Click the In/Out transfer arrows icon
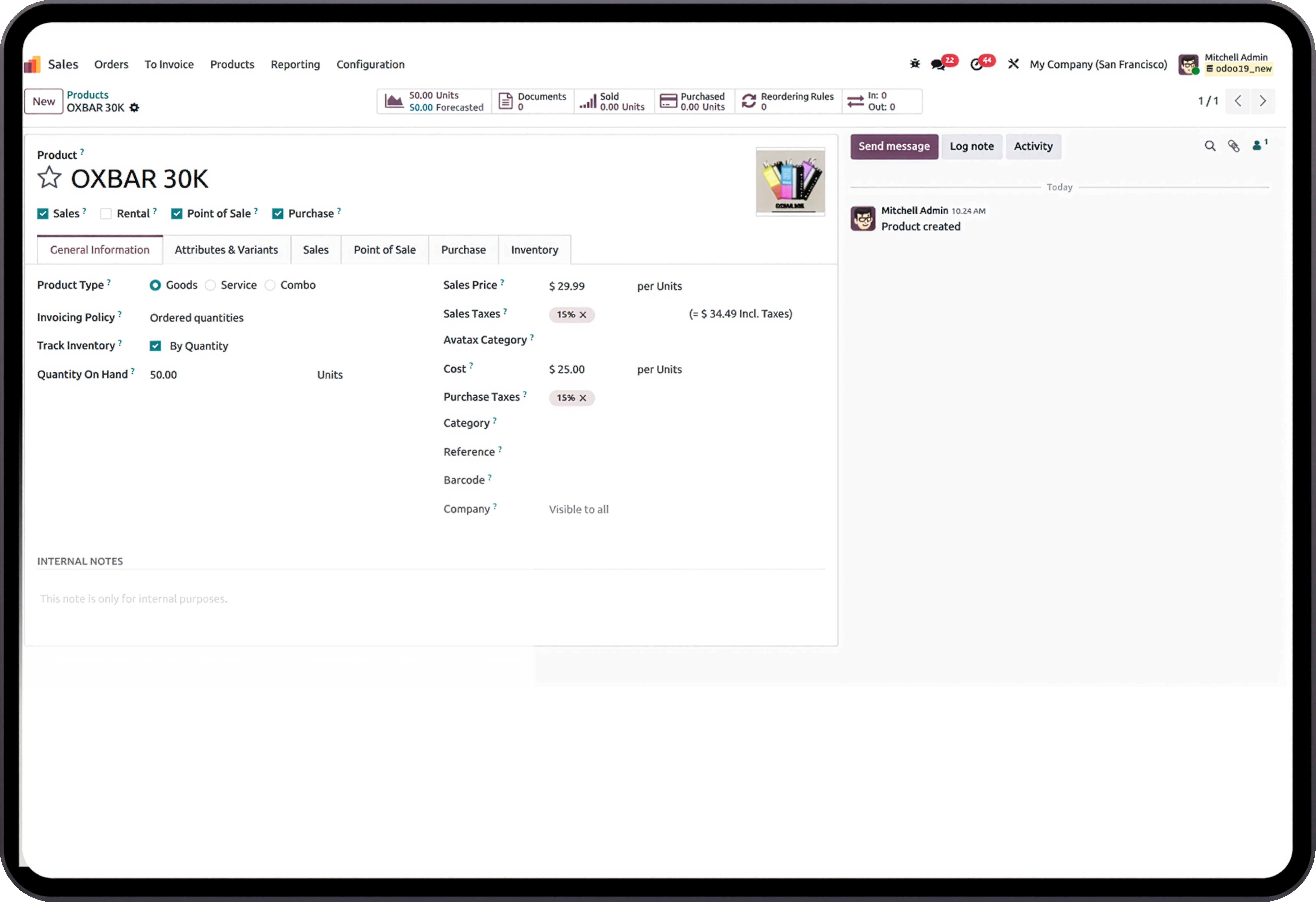Screen dimensions: 1316x902 [x=855, y=101]
